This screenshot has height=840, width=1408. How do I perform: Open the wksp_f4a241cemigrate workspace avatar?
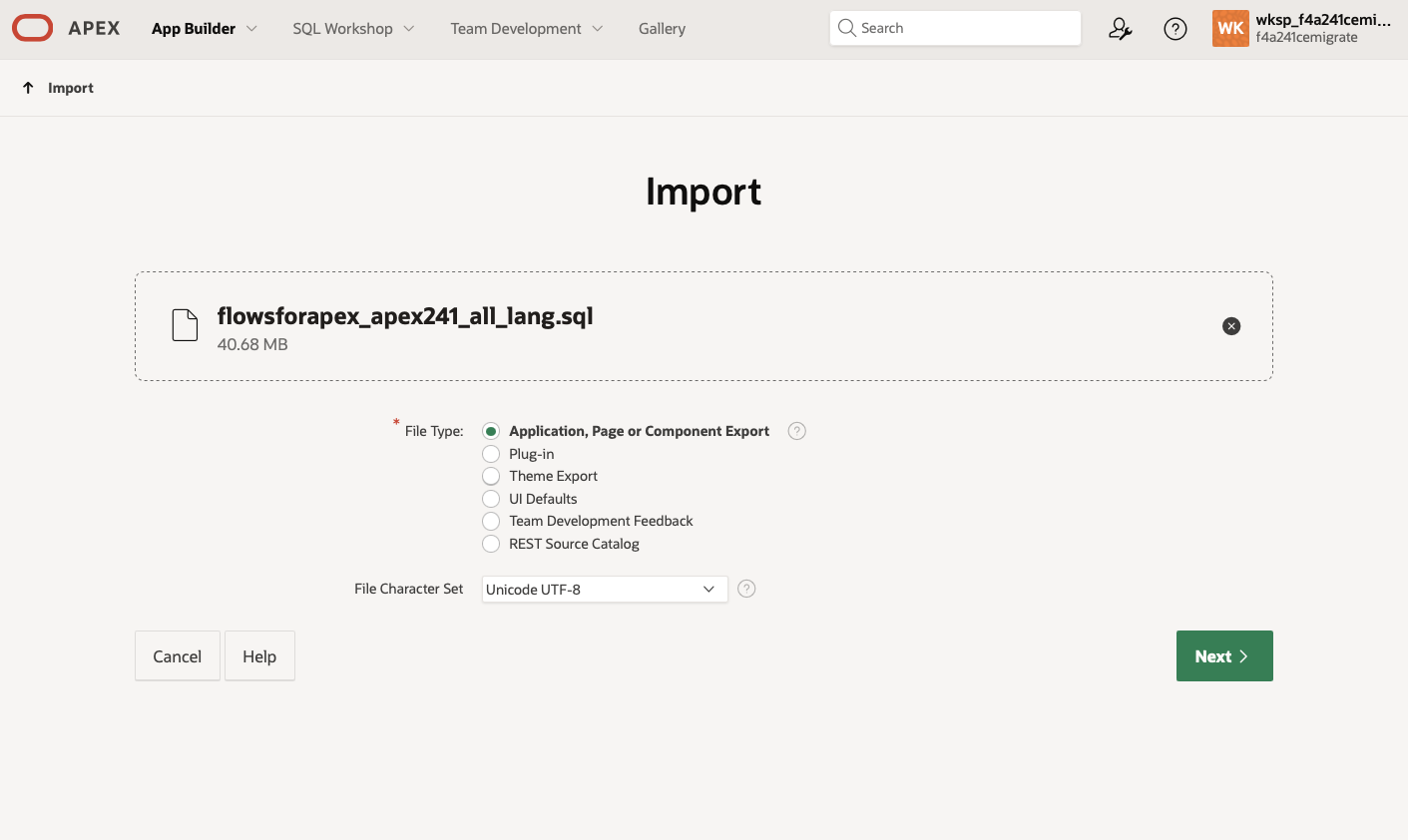[1230, 28]
